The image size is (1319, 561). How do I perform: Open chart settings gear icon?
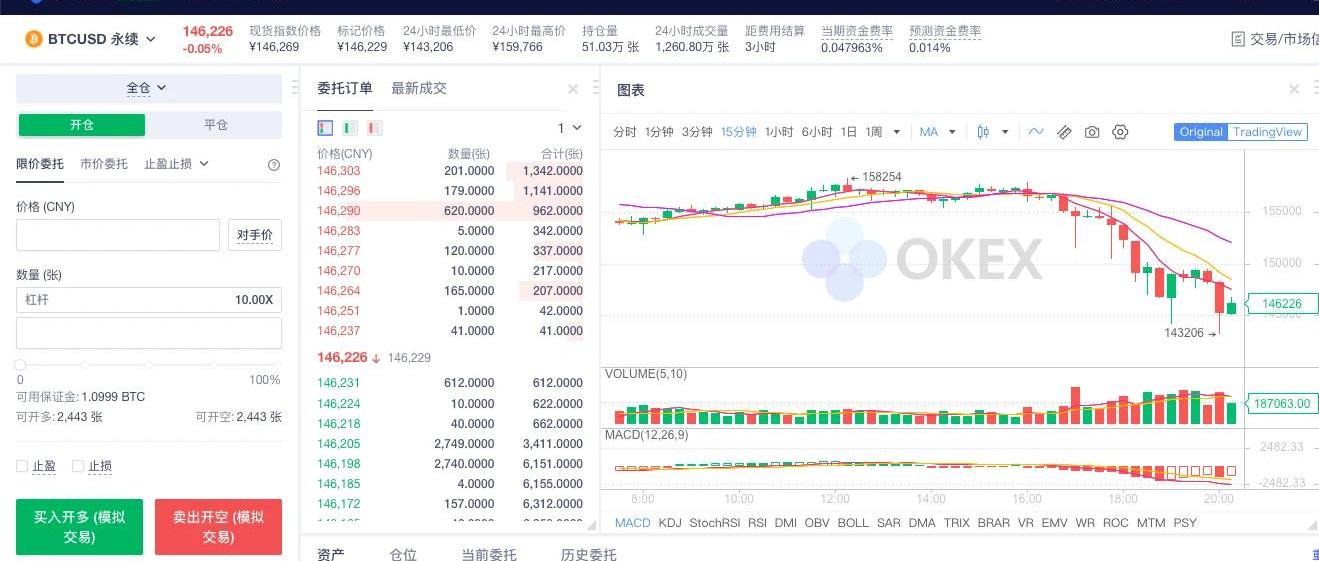click(x=1120, y=132)
